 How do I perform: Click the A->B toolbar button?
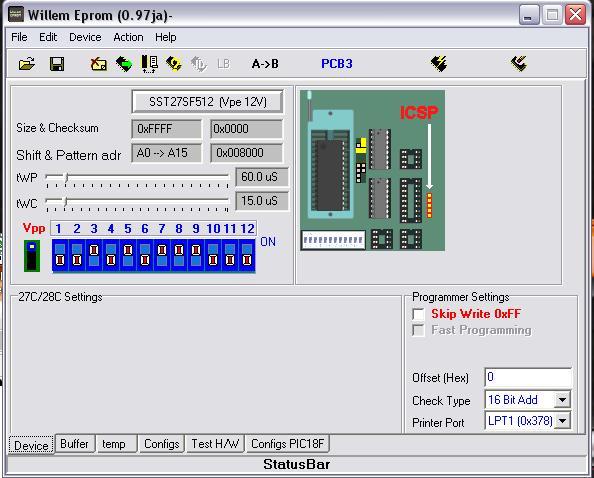click(x=265, y=64)
